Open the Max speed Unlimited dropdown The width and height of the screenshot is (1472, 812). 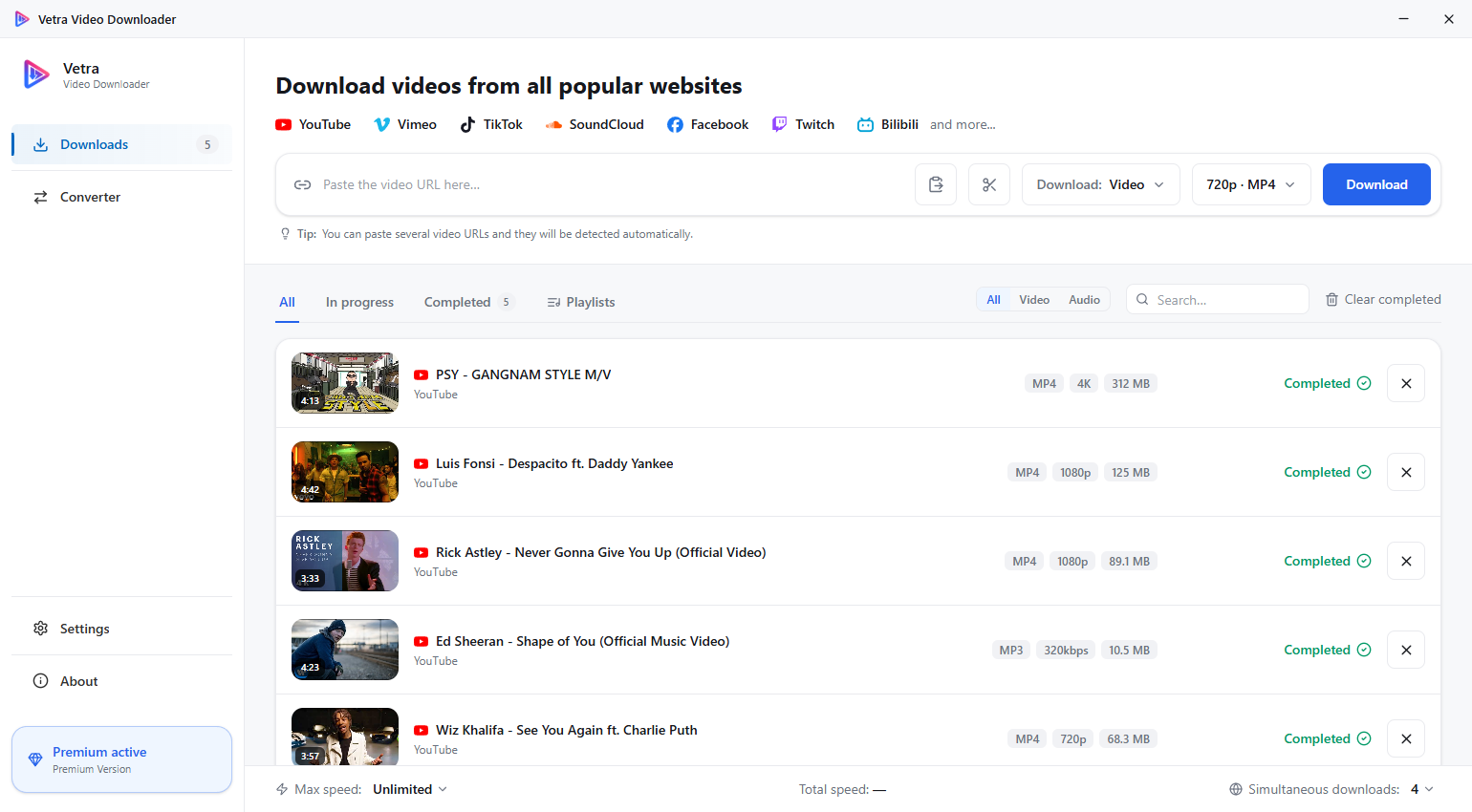[410, 789]
